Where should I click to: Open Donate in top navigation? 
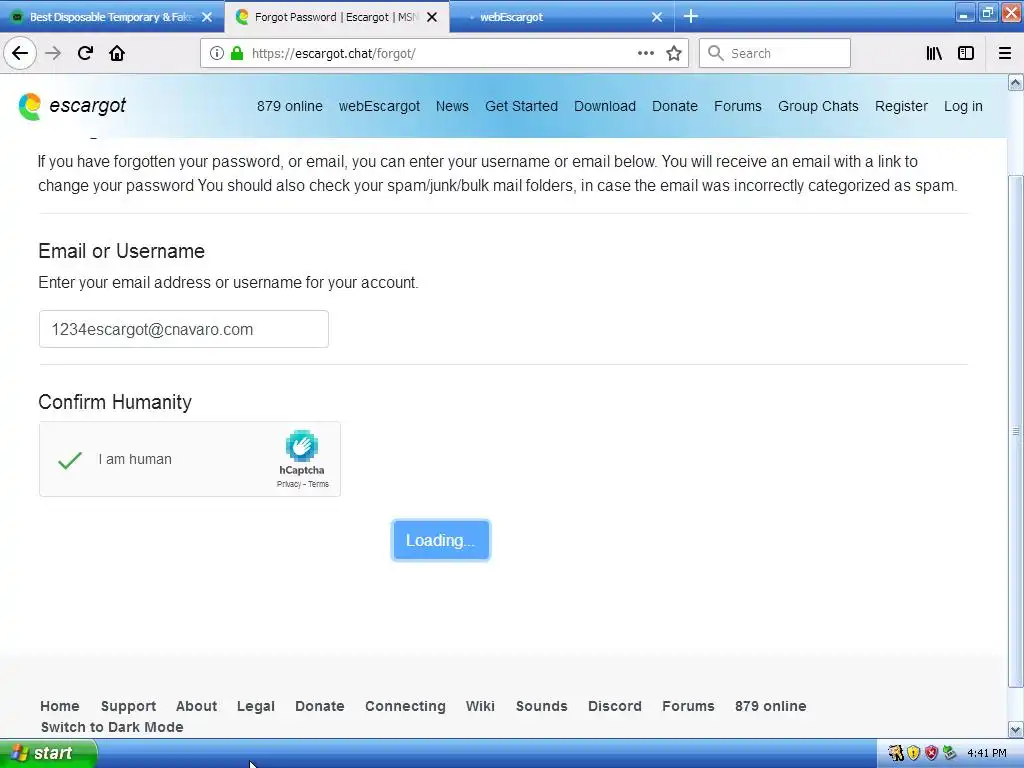point(675,106)
